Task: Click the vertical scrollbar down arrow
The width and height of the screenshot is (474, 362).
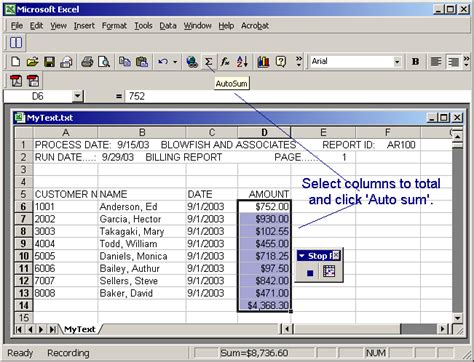Action: (x=457, y=318)
